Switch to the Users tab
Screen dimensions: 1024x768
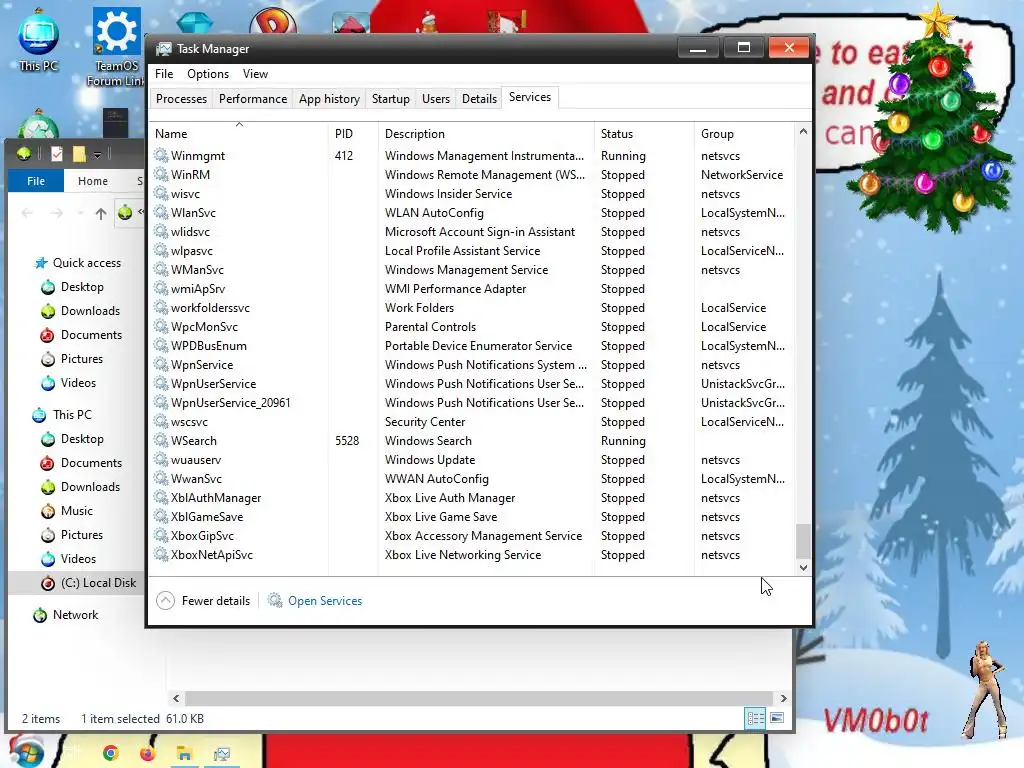point(436,99)
